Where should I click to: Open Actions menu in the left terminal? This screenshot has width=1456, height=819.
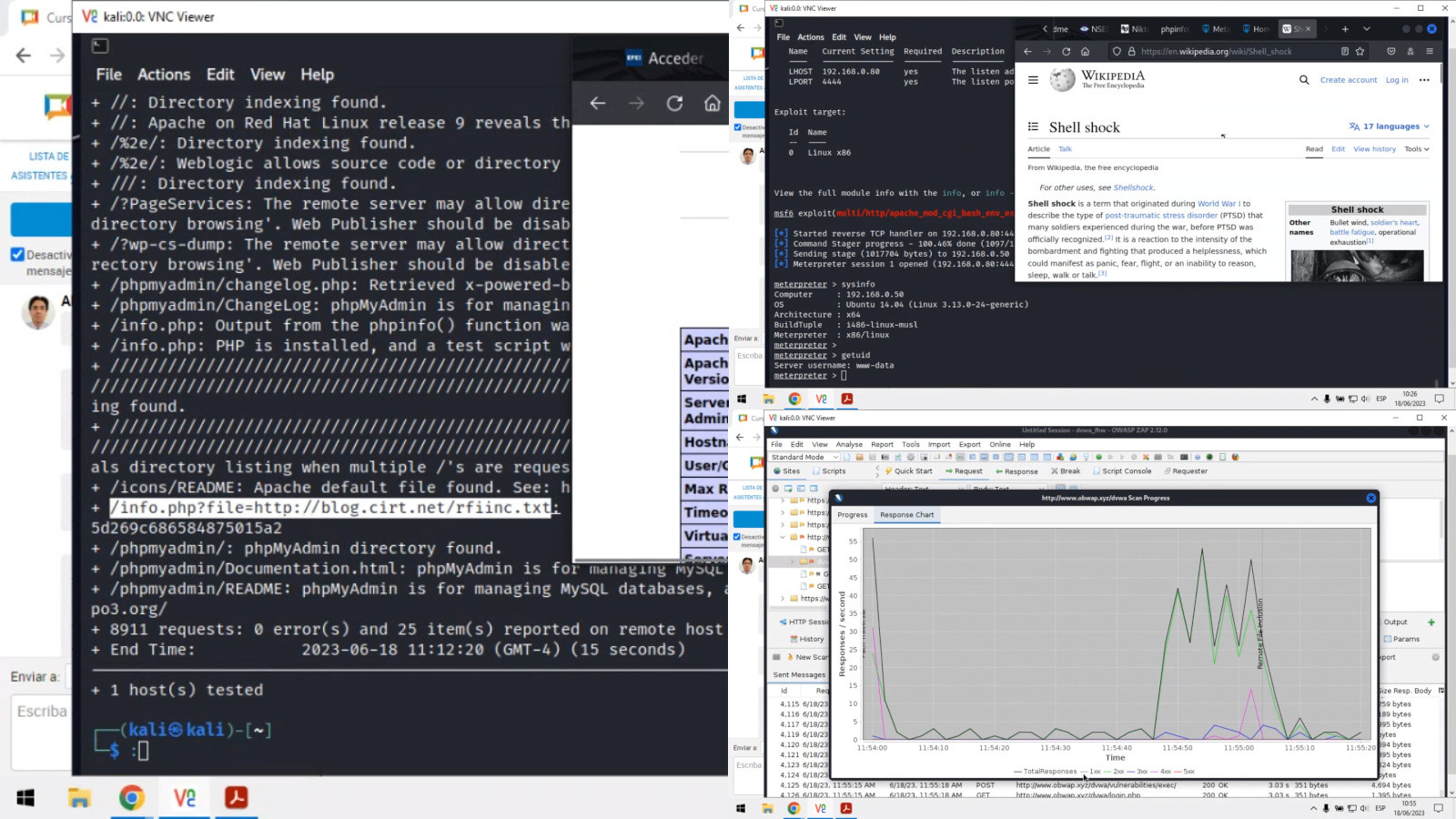164,75
